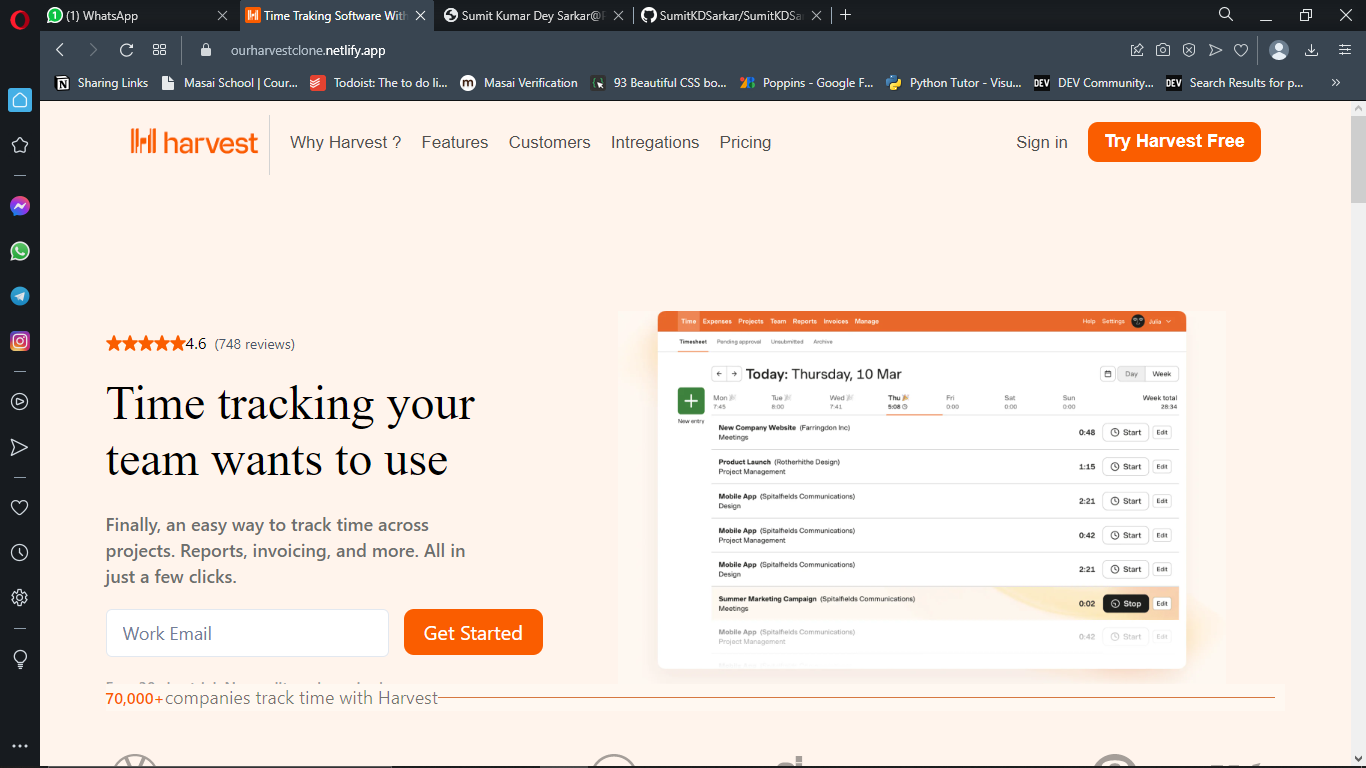
Task: Open Customers nav item
Action: (550, 142)
